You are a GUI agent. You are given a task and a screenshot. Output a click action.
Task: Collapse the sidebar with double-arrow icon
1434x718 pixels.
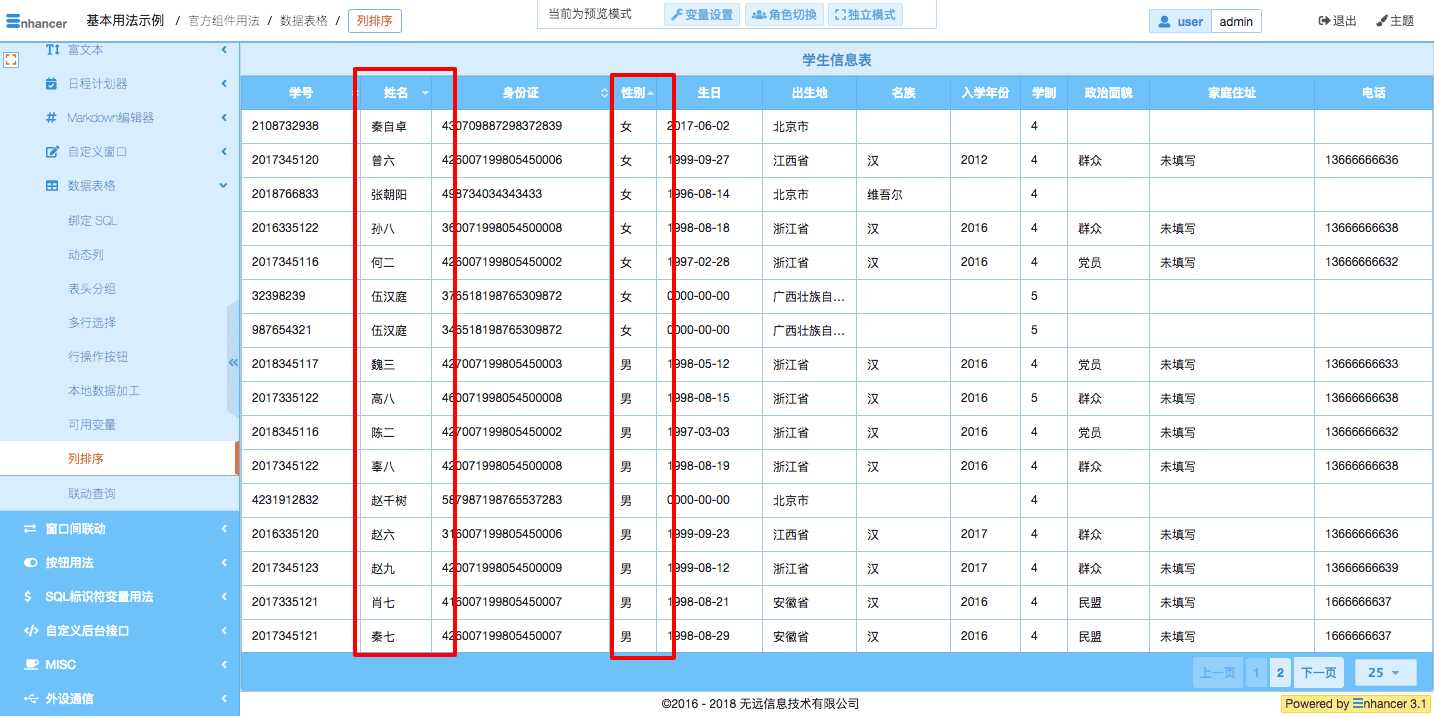click(233, 363)
